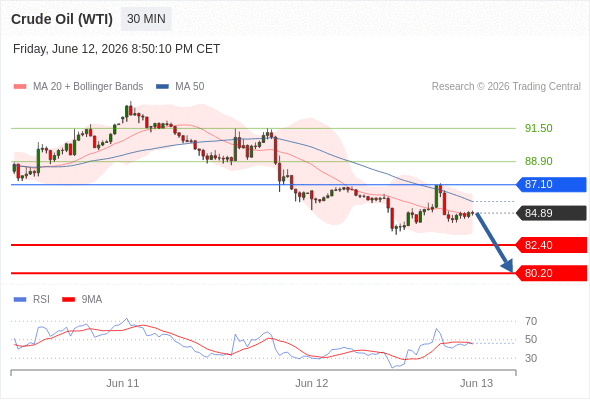Viewport: 590px width, 400px height.
Task: Click the 84.89 current price tag
Action: (x=552, y=213)
